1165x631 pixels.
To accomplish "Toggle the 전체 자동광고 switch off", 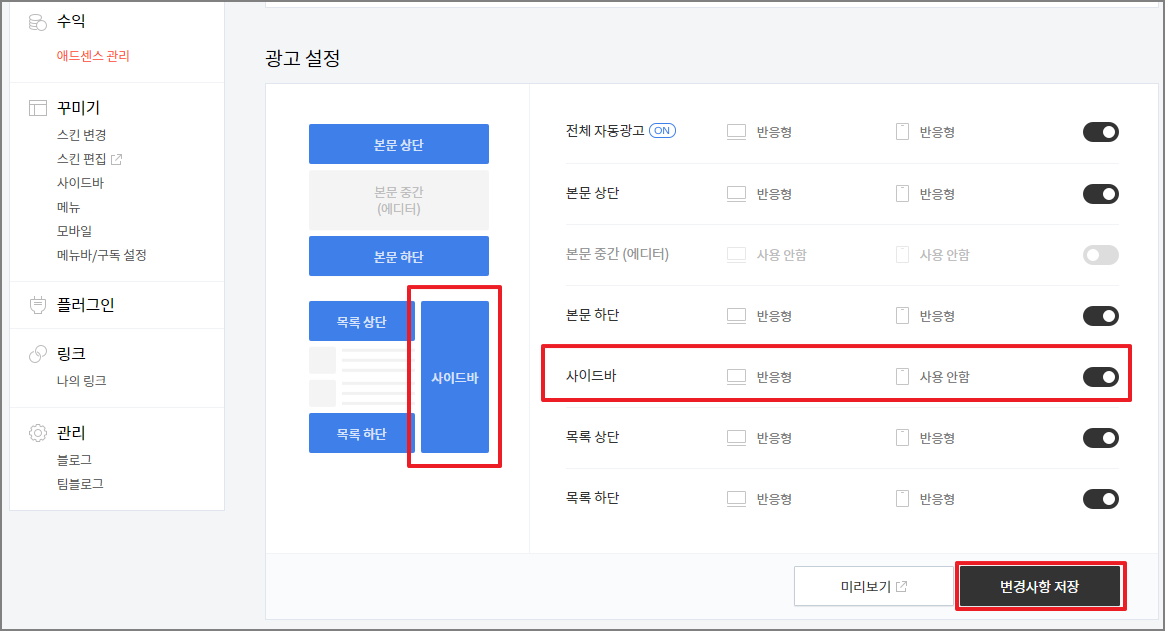I will pos(1100,130).
